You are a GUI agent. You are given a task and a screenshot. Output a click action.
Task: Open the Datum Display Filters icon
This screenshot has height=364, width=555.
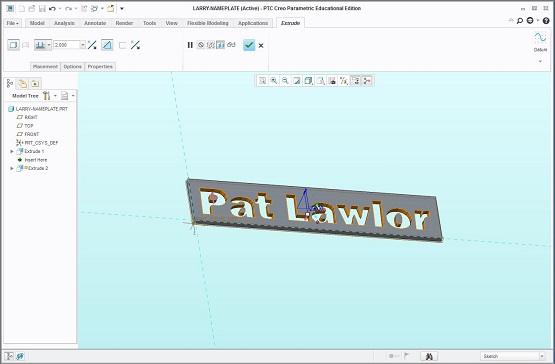[x=344, y=81]
